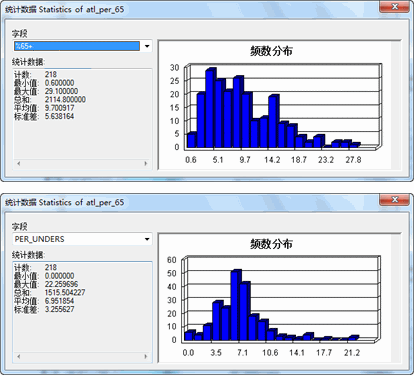Click right scroll arrow in top statistics box
Viewport: 414px width, 376px height.
click(x=146, y=163)
